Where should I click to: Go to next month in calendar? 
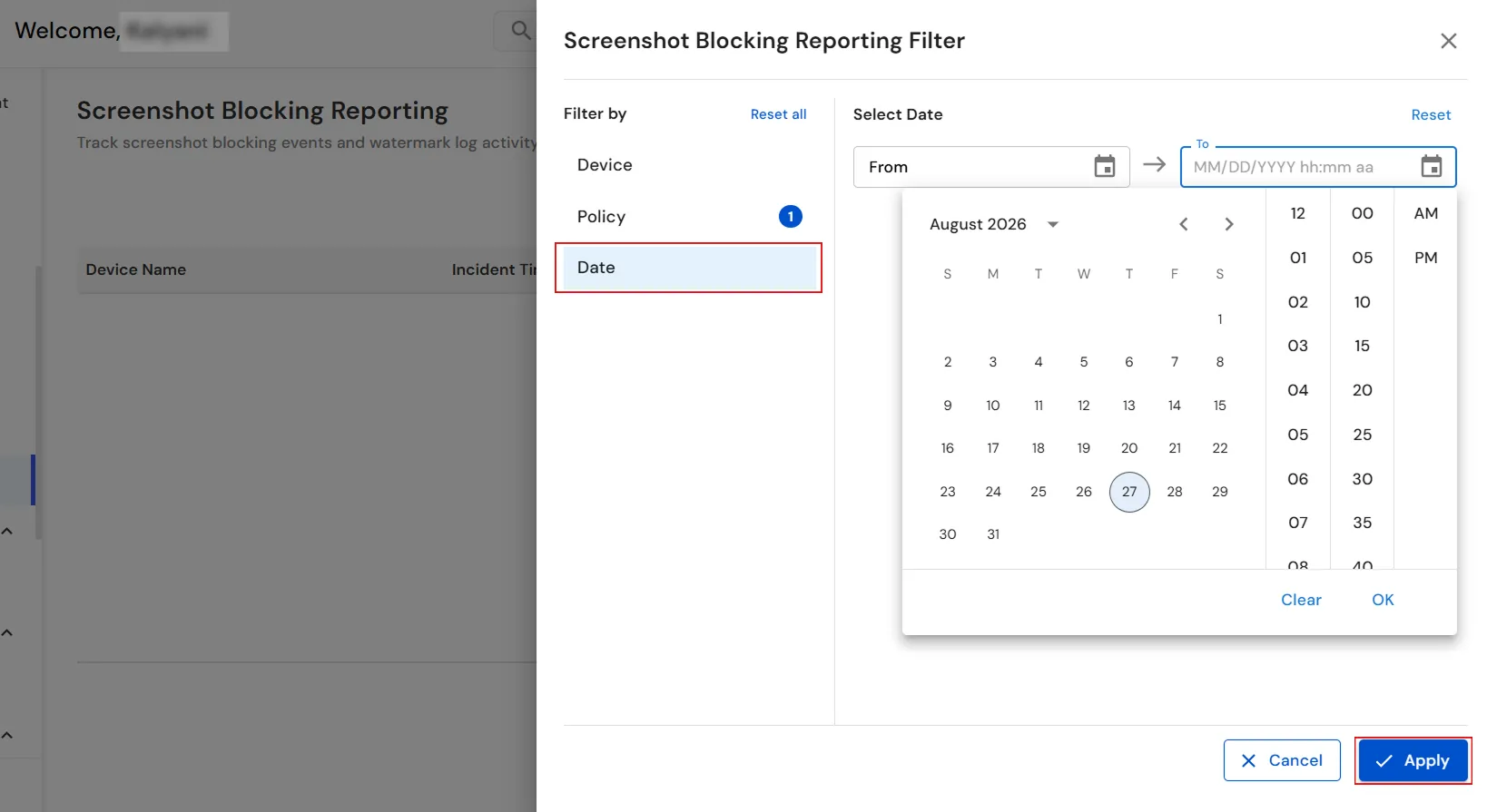coord(1228,224)
